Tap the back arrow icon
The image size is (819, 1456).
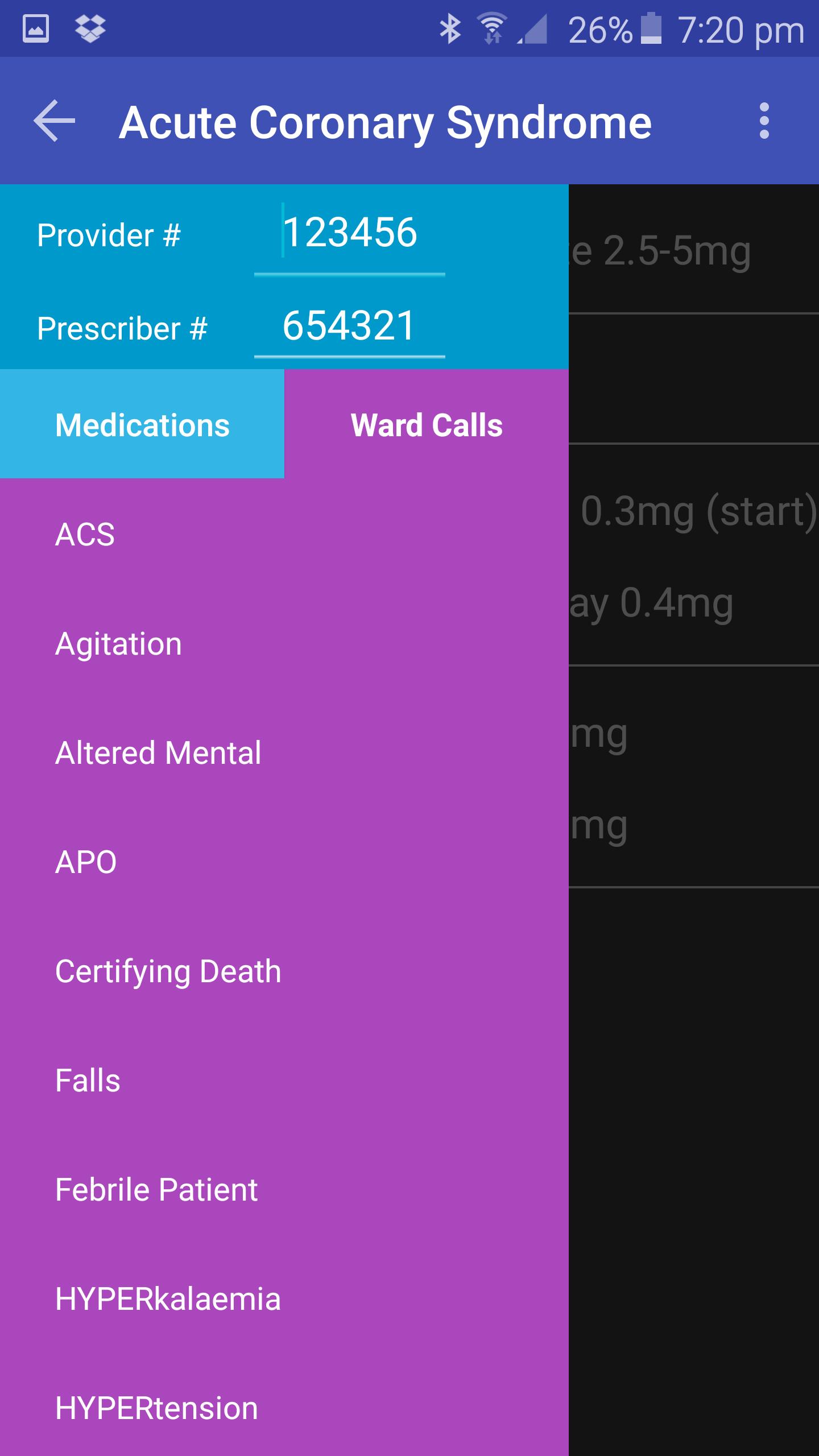pos(55,121)
